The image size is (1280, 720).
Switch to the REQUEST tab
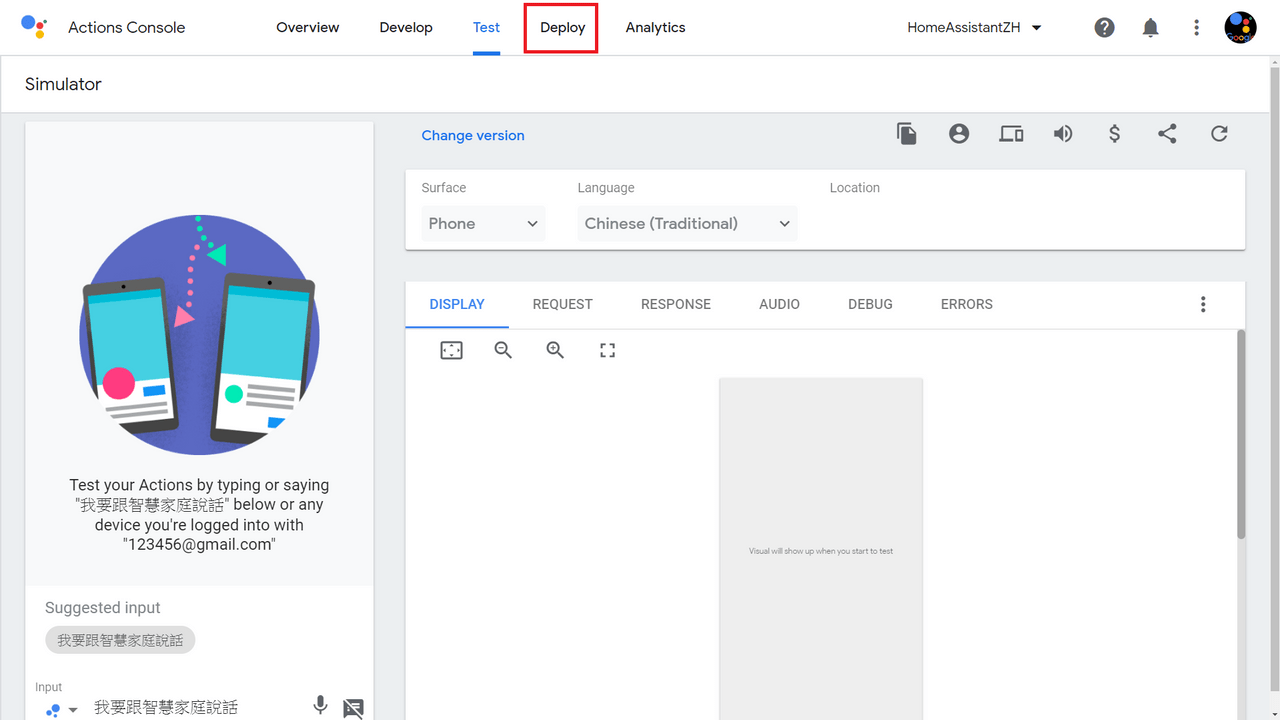click(x=563, y=304)
